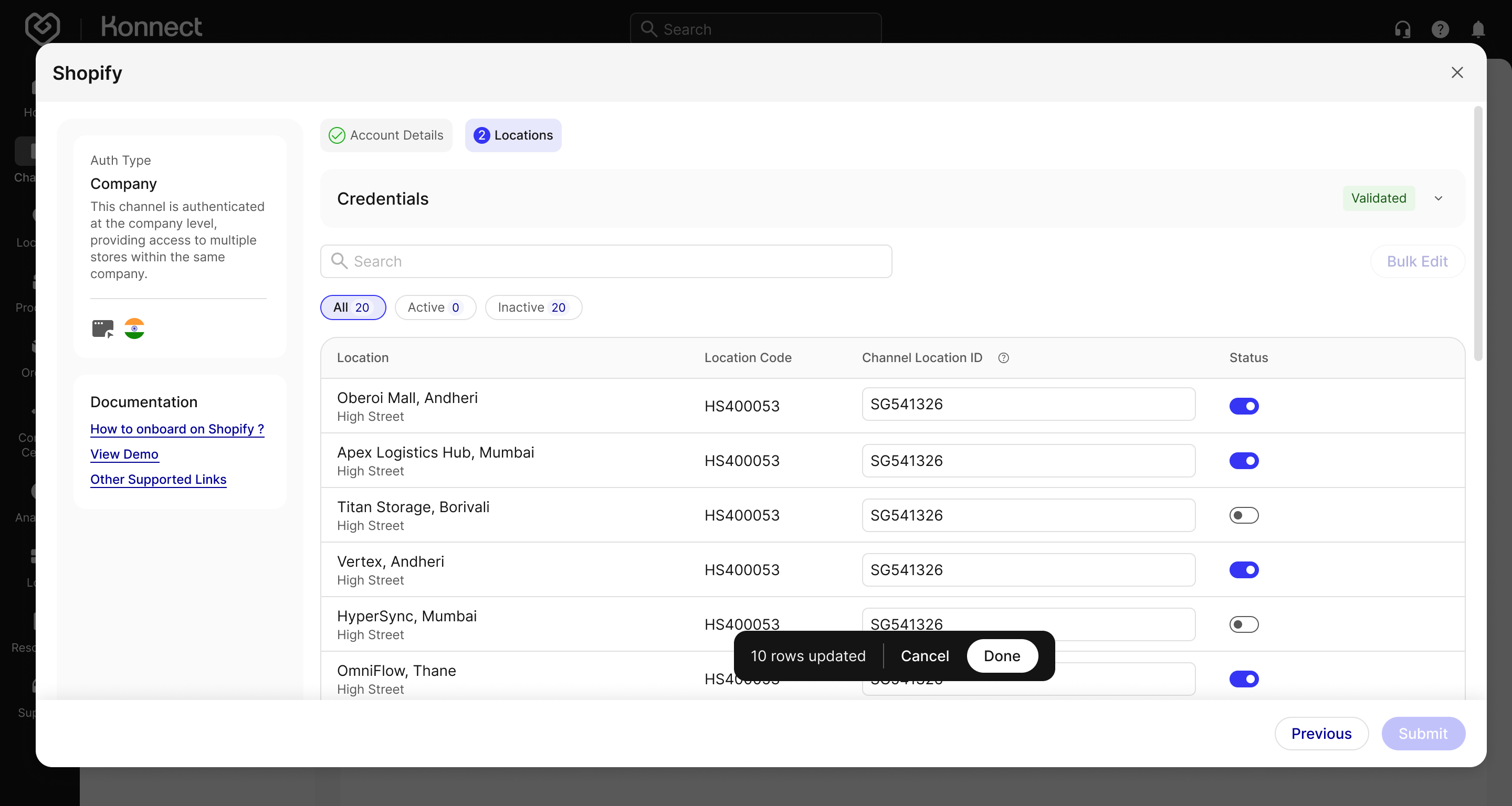Open Other Supported Links
This screenshot has height=806, width=1512.
point(159,479)
